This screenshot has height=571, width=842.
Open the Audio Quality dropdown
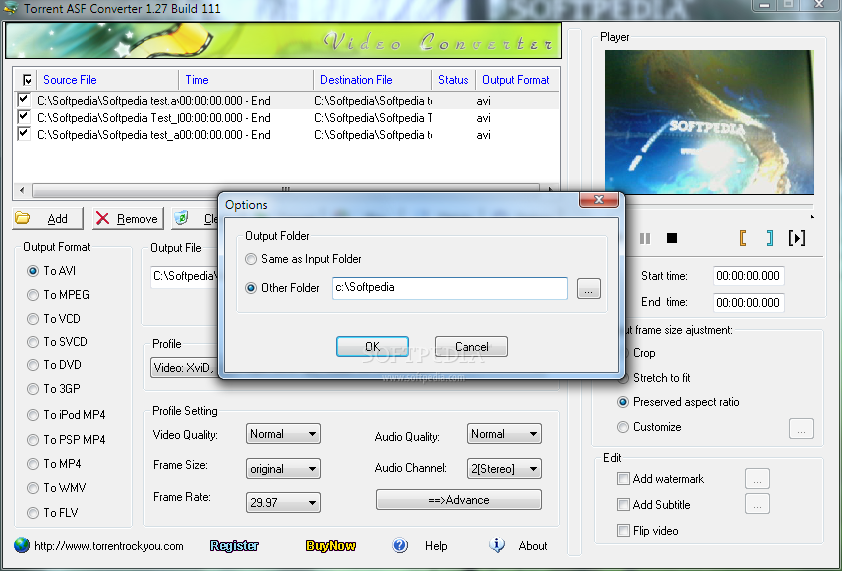pos(504,434)
